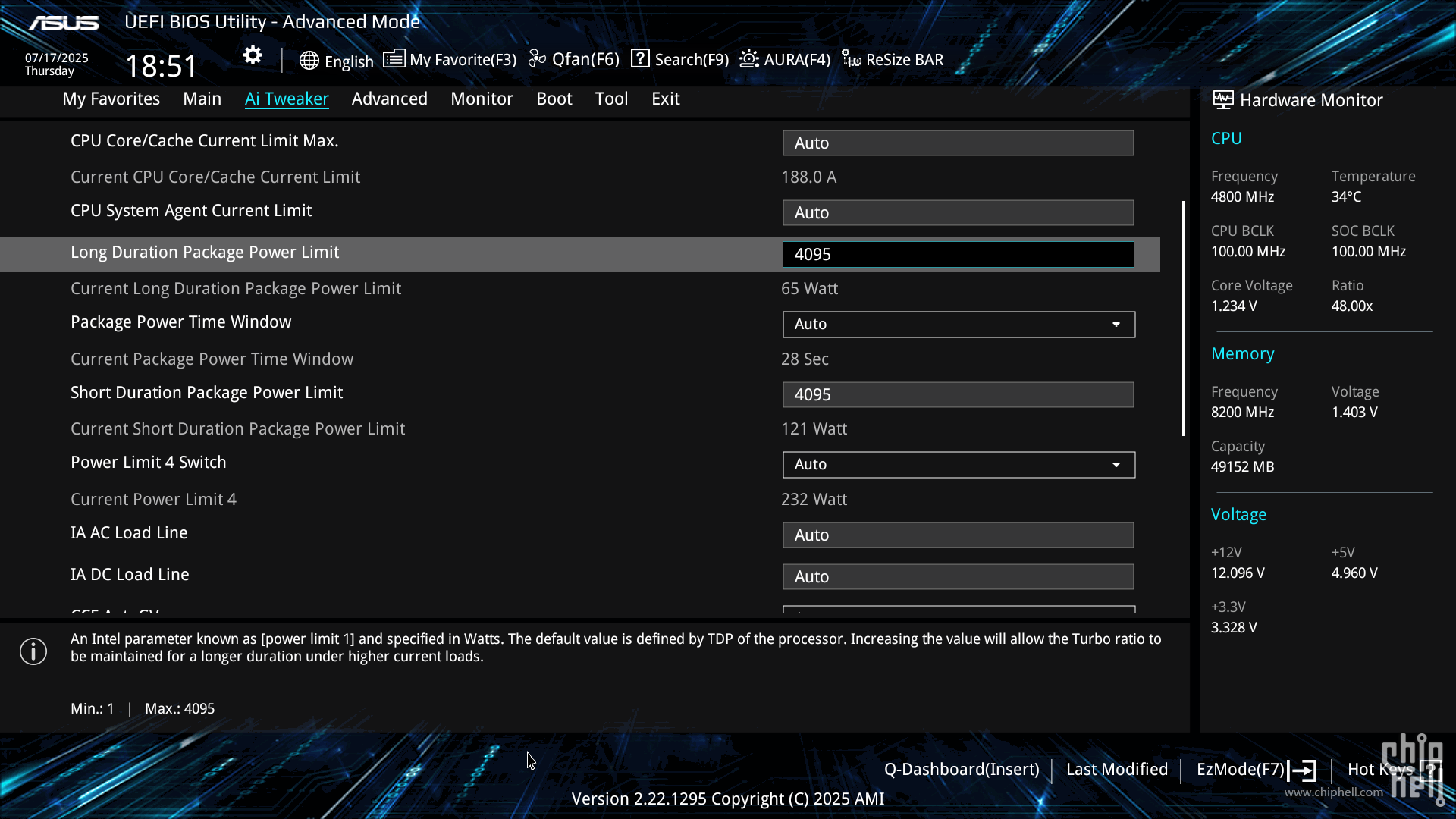The width and height of the screenshot is (1456, 819).
Task: Click CPU Frequency 4800 MHz reading
Action: point(1242,197)
